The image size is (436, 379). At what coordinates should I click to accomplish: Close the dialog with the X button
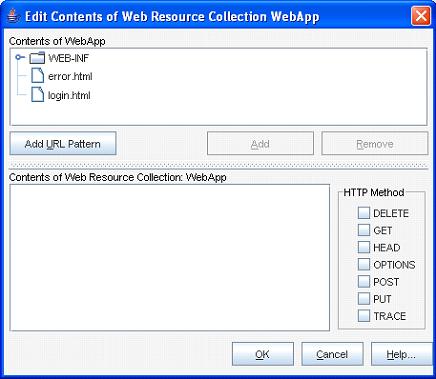coord(421,16)
